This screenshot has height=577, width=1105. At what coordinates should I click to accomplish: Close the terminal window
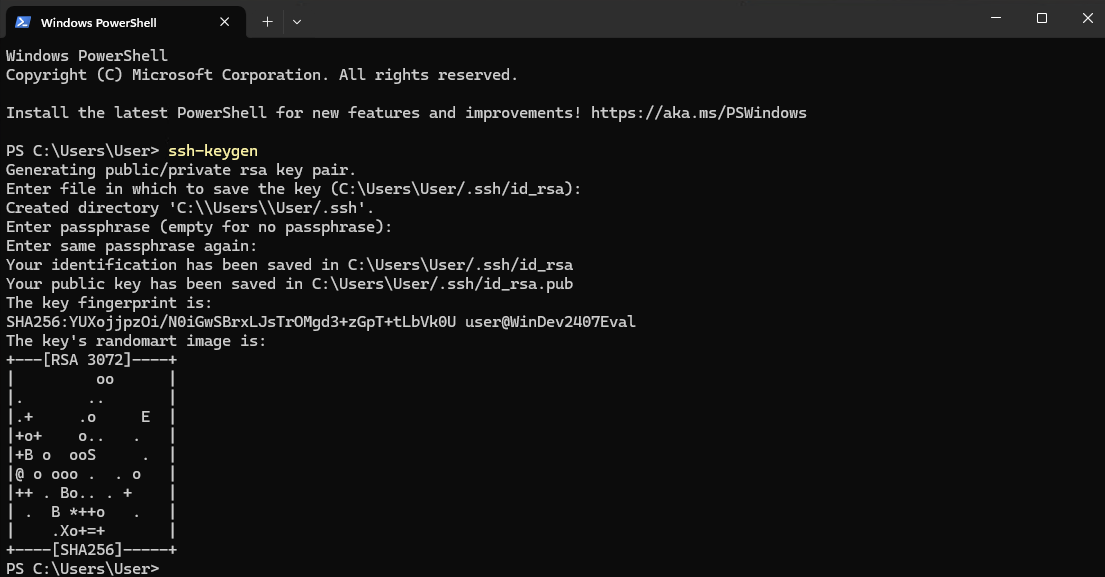[1087, 18]
